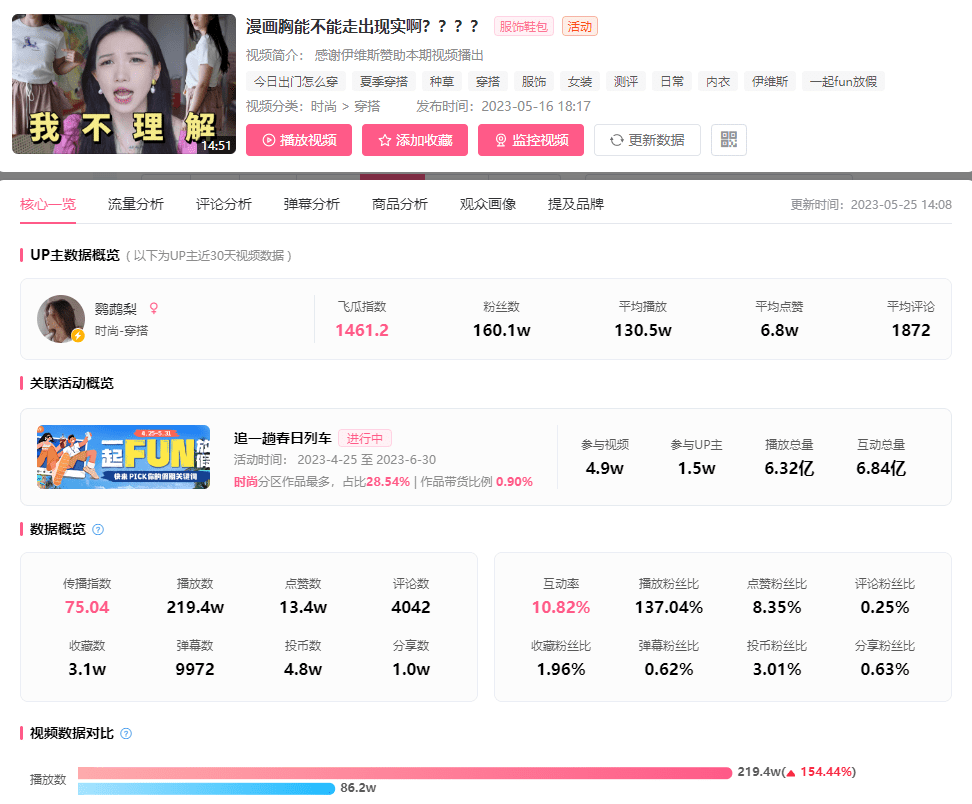Viewport: 972px width, 804px height.
Task: Click the 更新数据 button
Action: tap(647, 140)
